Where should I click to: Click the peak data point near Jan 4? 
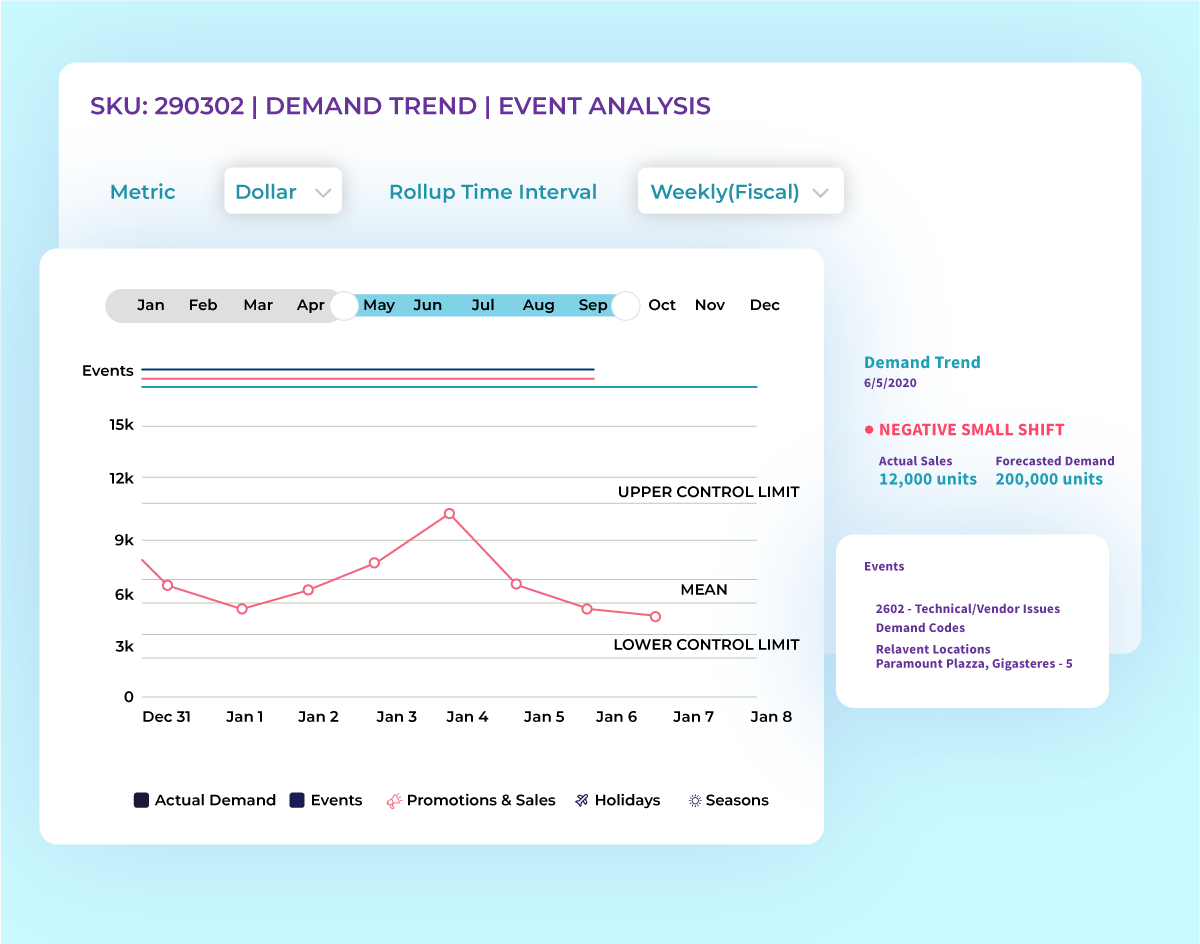(x=449, y=513)
